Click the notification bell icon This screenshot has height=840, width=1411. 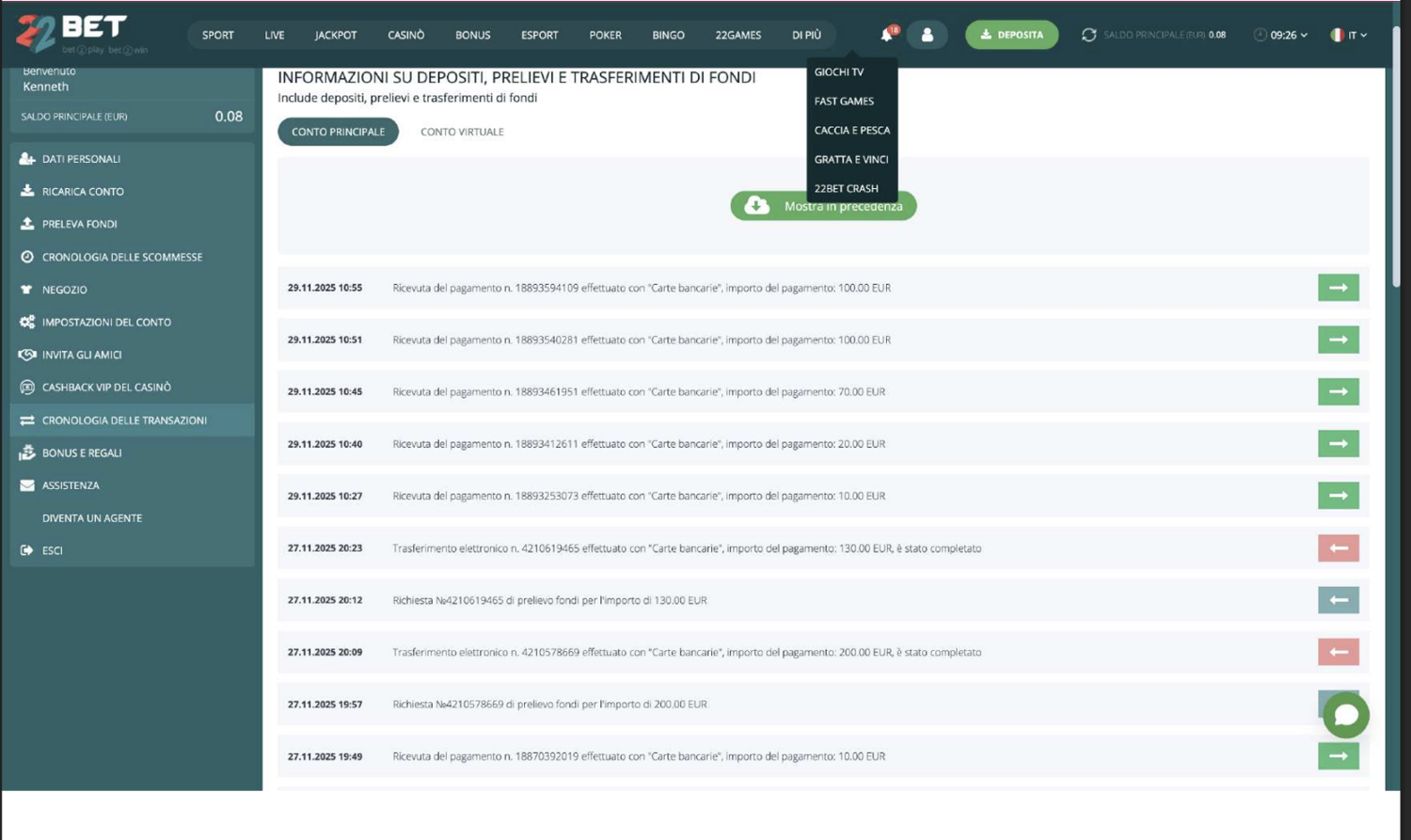(886, 35)
